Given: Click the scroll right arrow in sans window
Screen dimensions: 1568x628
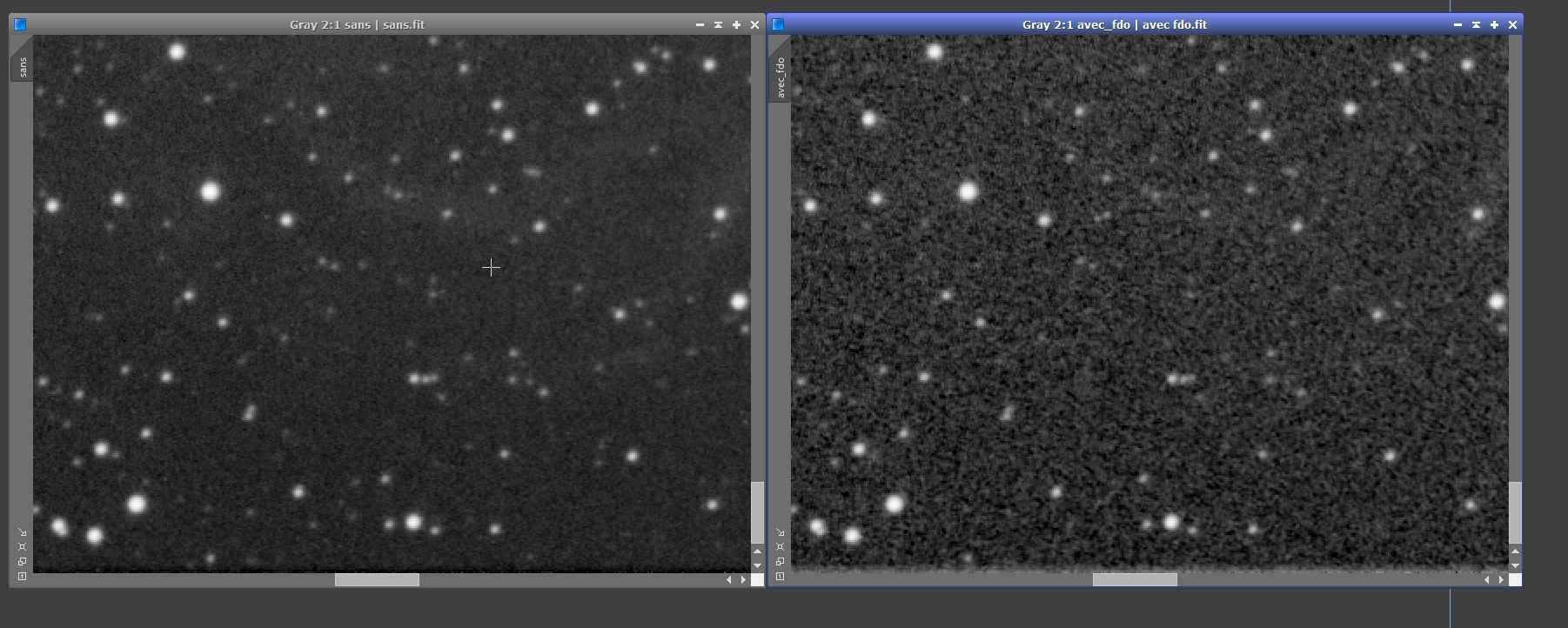Looking at the screenshot, I should [743, 580].
